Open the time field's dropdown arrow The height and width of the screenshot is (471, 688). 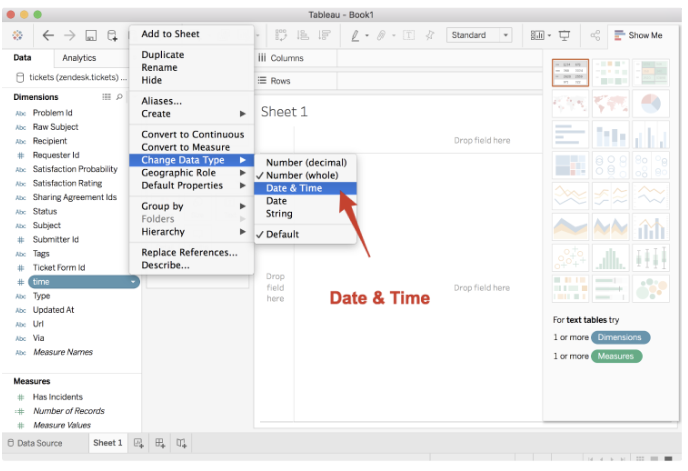(x=133, y=283)
